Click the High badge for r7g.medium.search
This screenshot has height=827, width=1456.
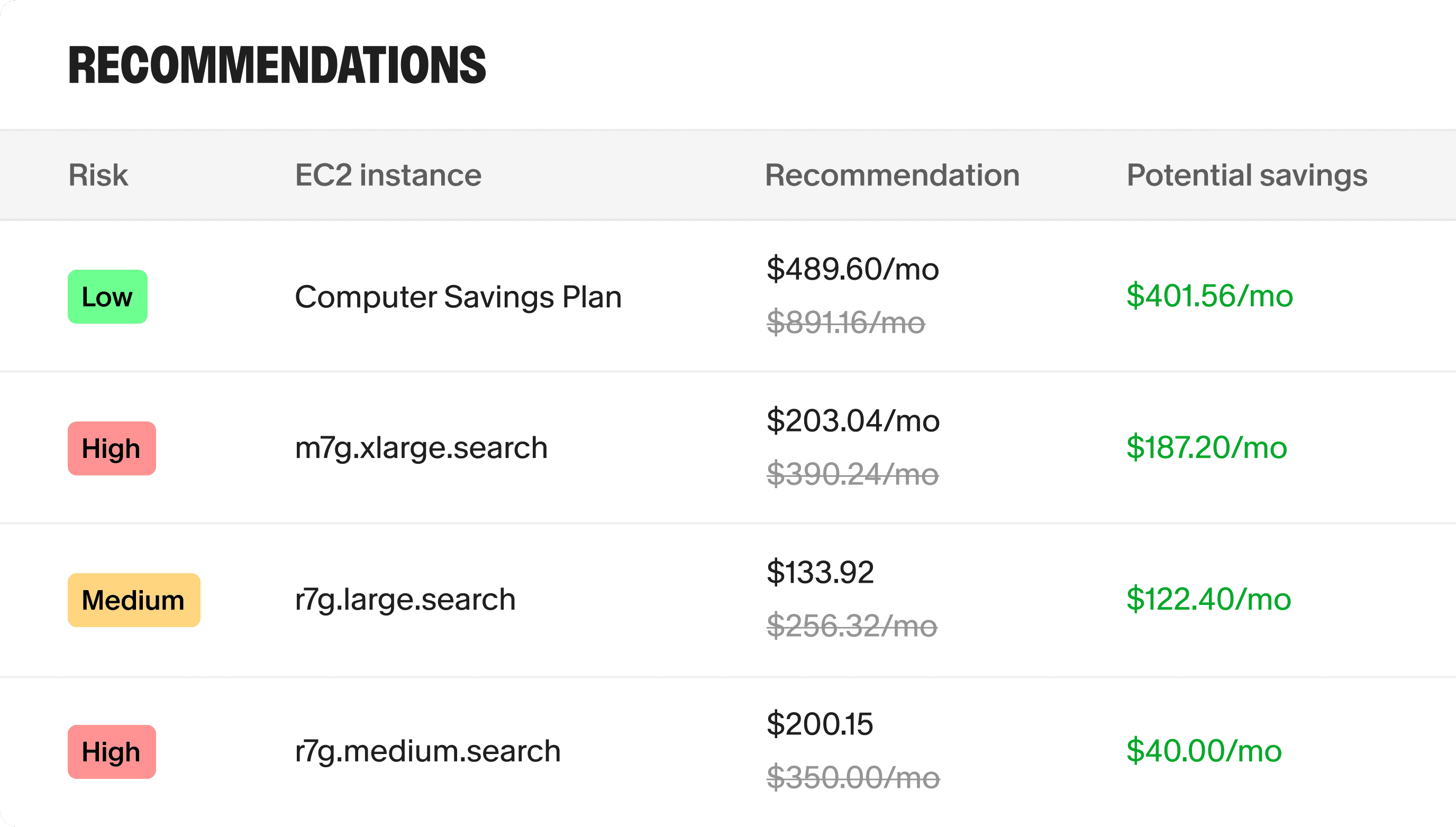[x=112, y=751]
